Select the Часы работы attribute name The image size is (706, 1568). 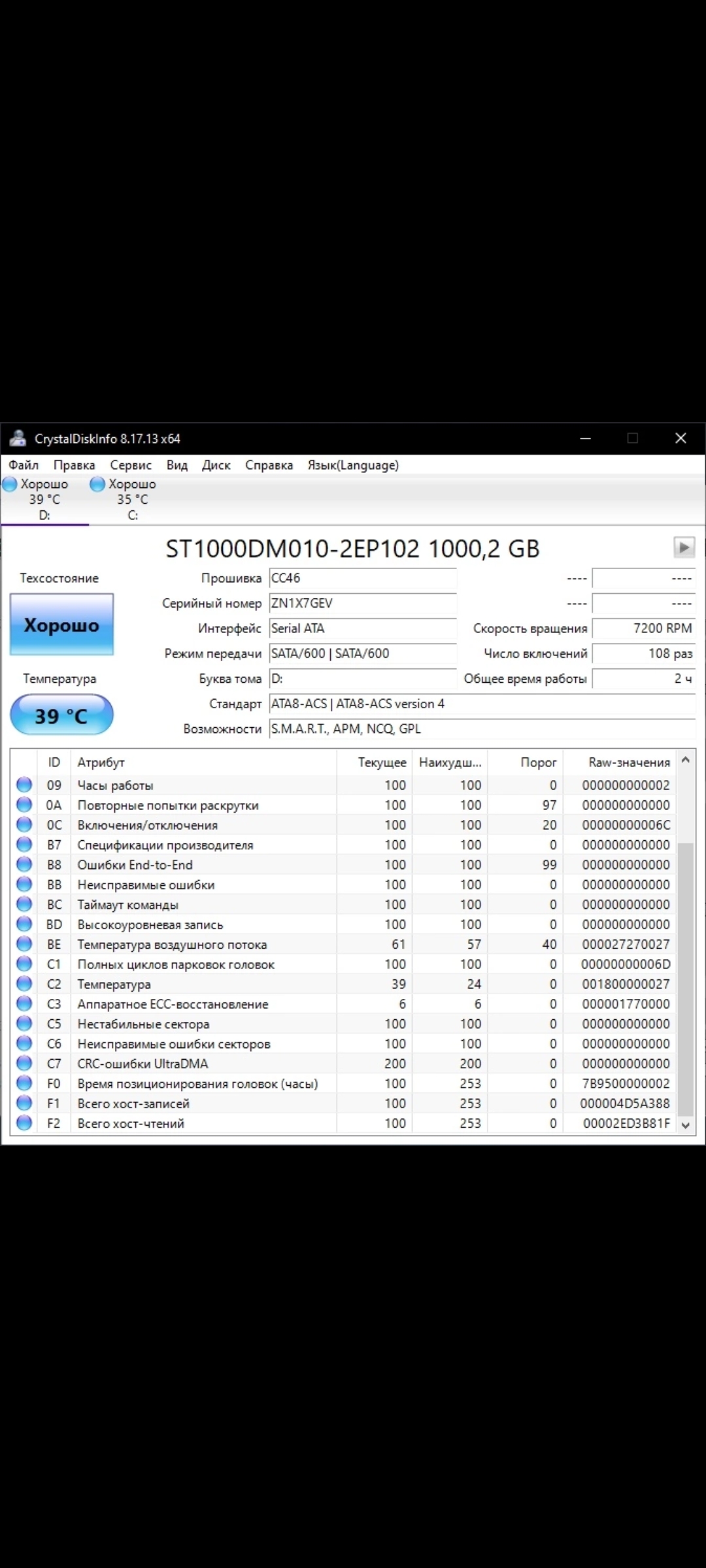tap(116, 785)
